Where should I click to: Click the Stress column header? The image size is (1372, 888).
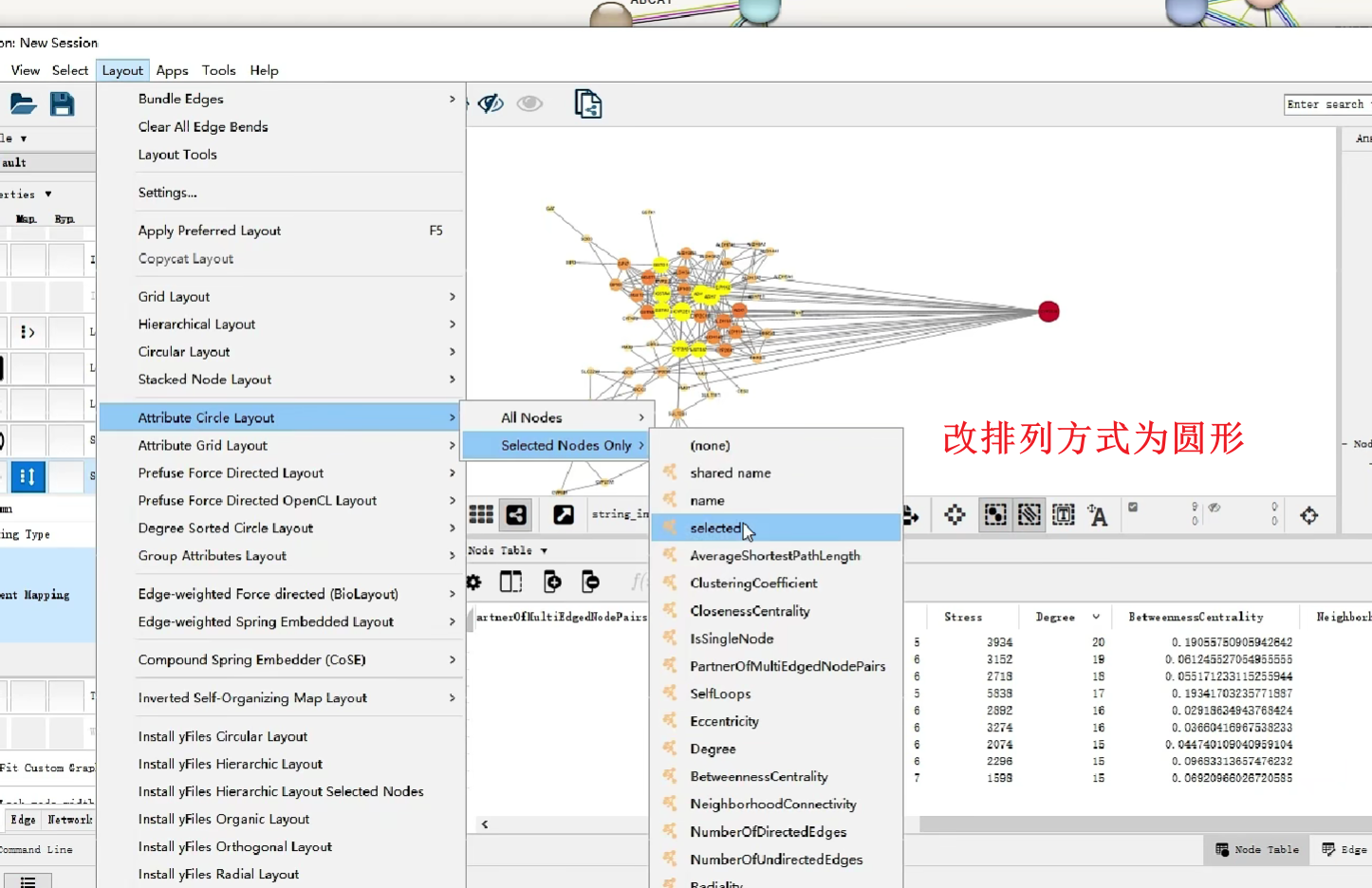[963, 617]
